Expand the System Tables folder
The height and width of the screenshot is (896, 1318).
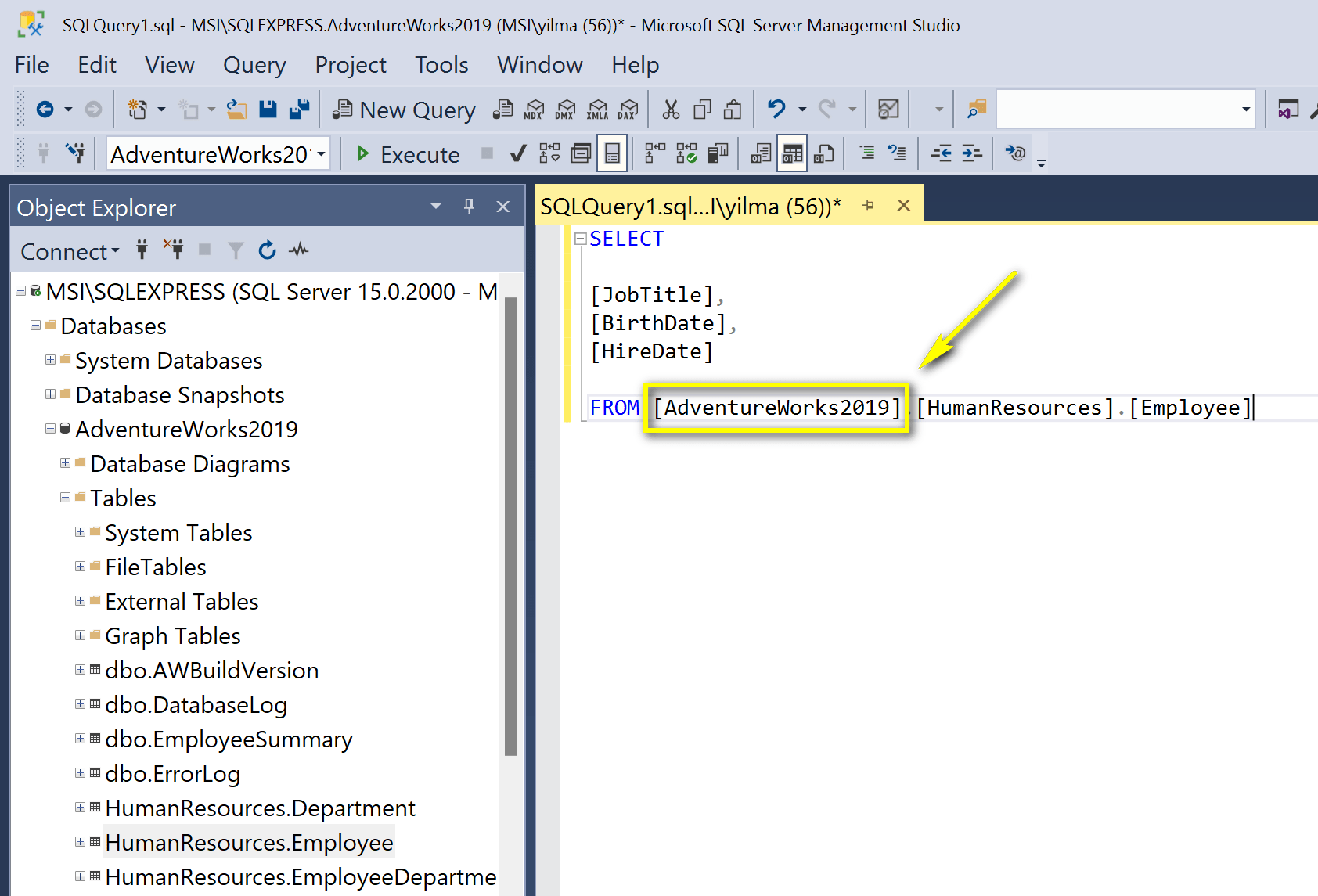pos(80,532)
